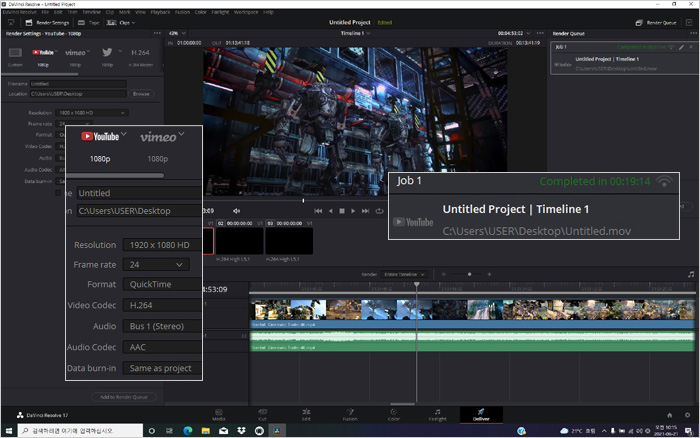Viewport: 700px width, 438px height.
Task: Click the expand icon beside Render Queue button
Action: point(689,22)
